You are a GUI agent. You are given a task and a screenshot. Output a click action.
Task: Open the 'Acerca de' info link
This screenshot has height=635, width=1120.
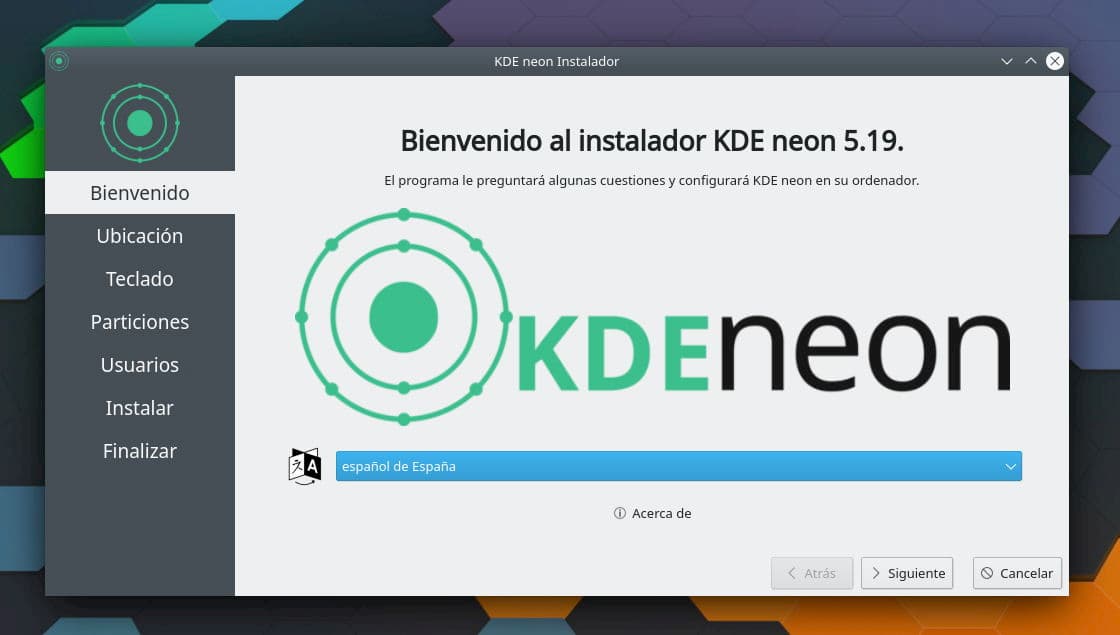tap(653, 513)
